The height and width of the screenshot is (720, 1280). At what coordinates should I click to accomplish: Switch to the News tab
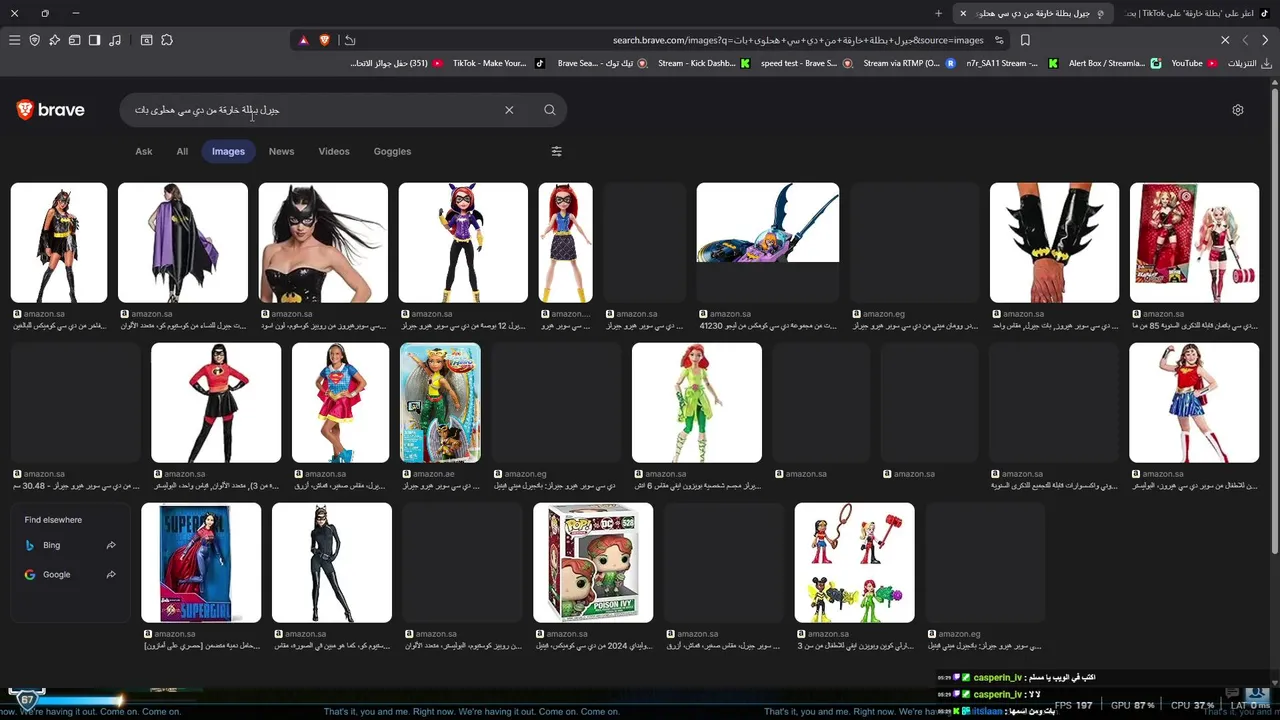(281, 151)
